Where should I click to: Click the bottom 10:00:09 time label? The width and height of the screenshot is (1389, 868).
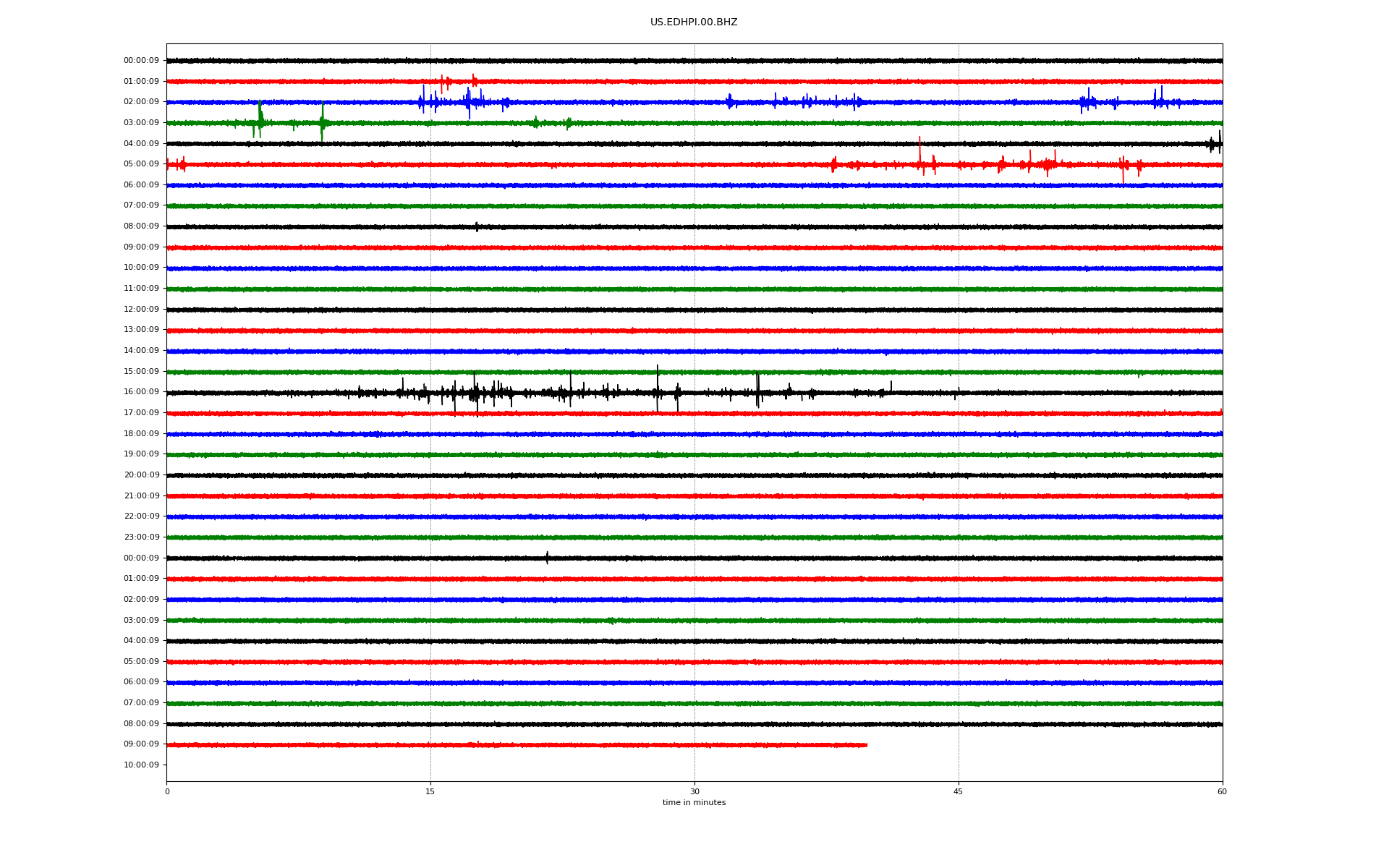click(141, 765)
